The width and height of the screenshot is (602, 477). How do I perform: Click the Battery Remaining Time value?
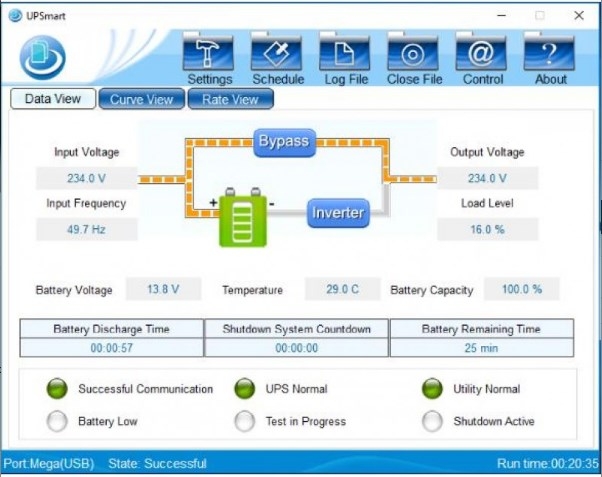481,347
